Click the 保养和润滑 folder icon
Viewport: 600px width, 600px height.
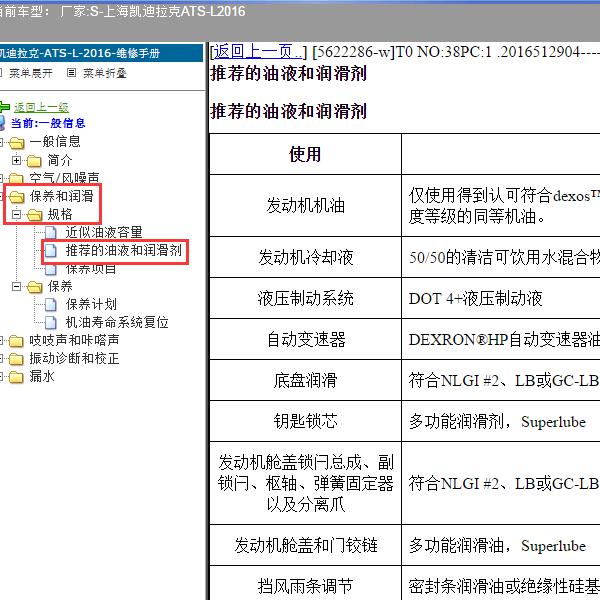16,197
